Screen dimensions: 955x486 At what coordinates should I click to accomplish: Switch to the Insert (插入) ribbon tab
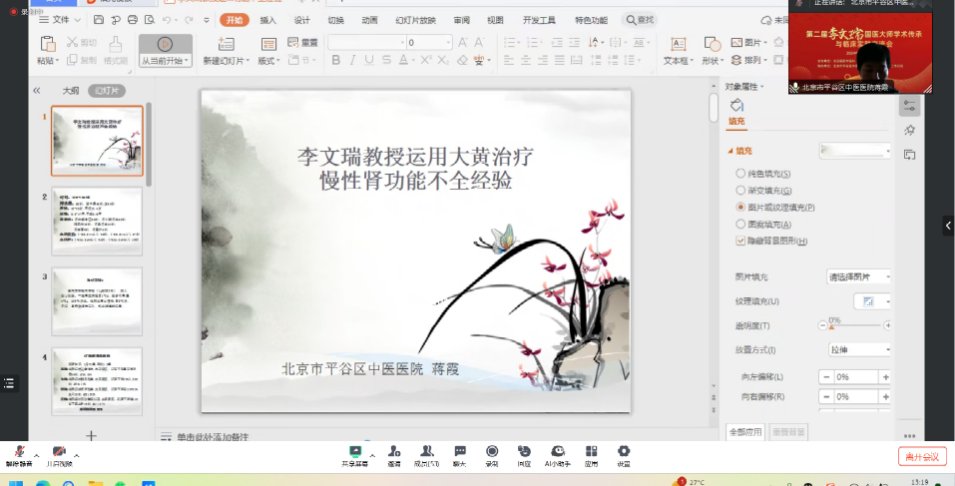(x=268, y=20)
